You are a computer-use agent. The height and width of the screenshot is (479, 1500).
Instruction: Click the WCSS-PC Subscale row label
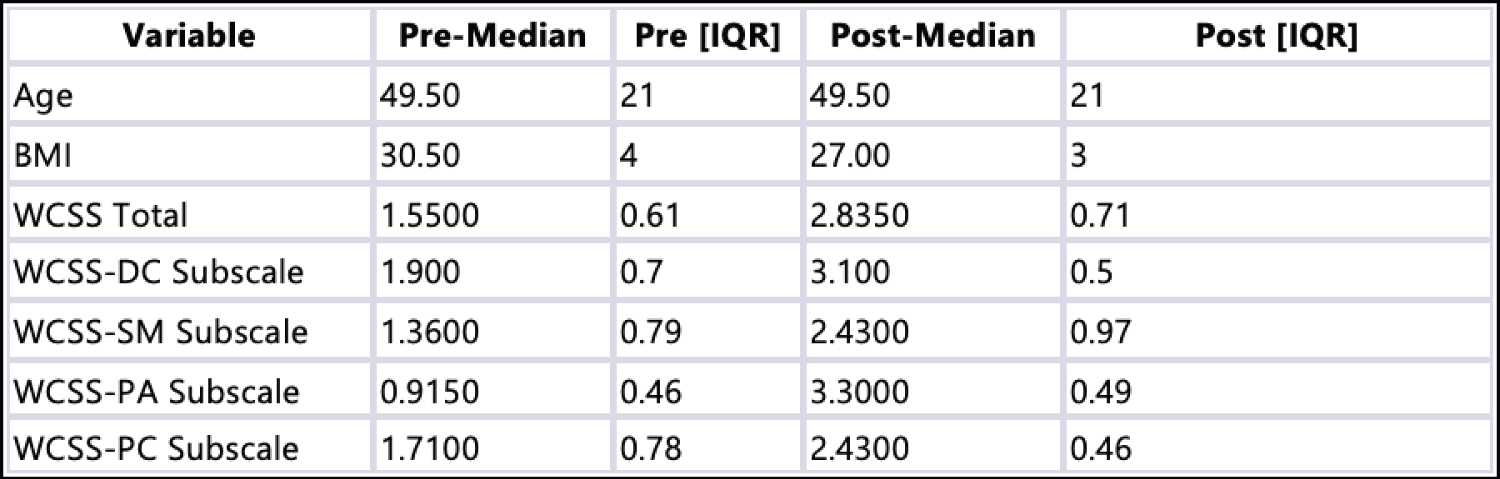(x=157, y=448)
